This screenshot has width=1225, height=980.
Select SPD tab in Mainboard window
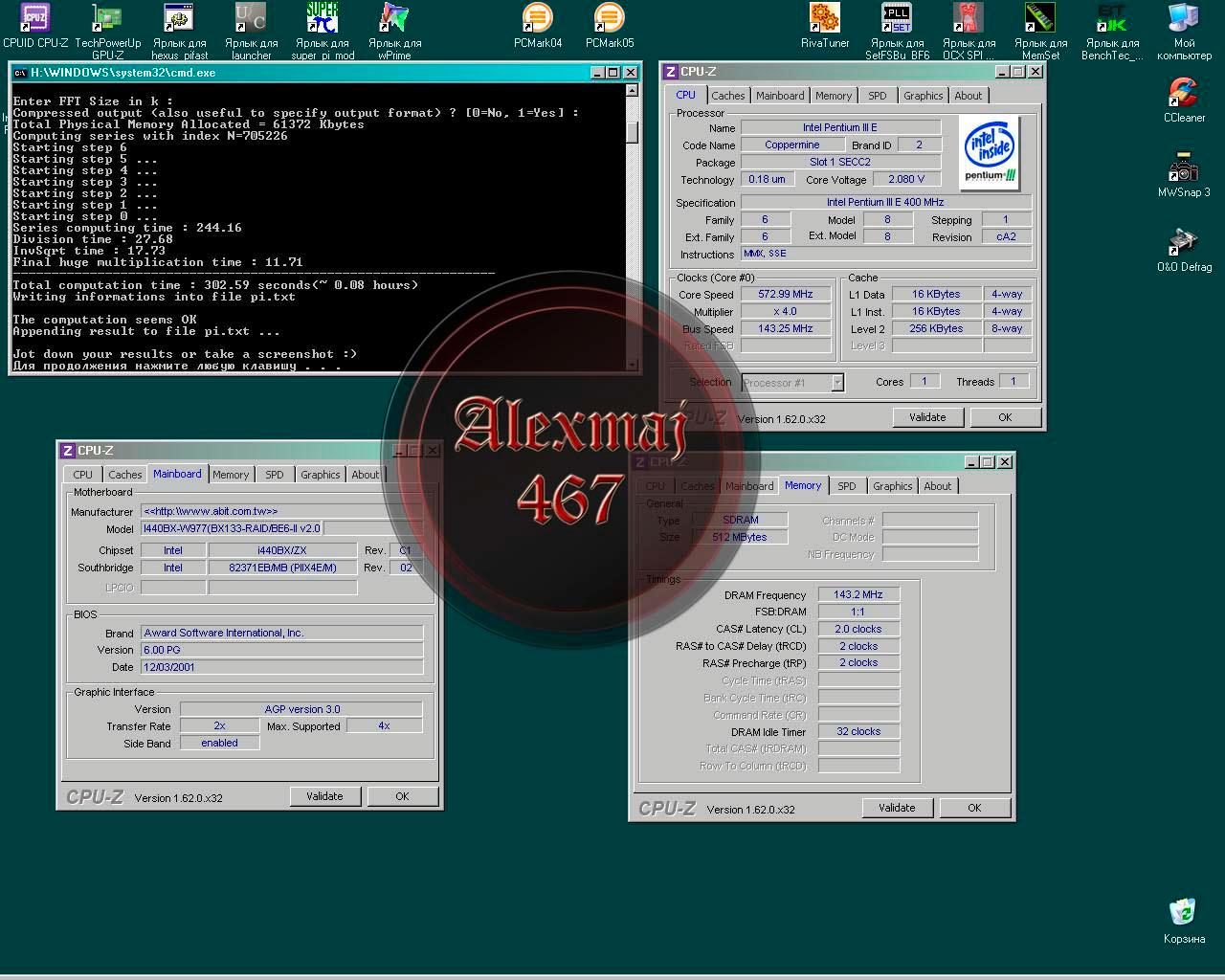pyautogui.click(x=275, y=475)
